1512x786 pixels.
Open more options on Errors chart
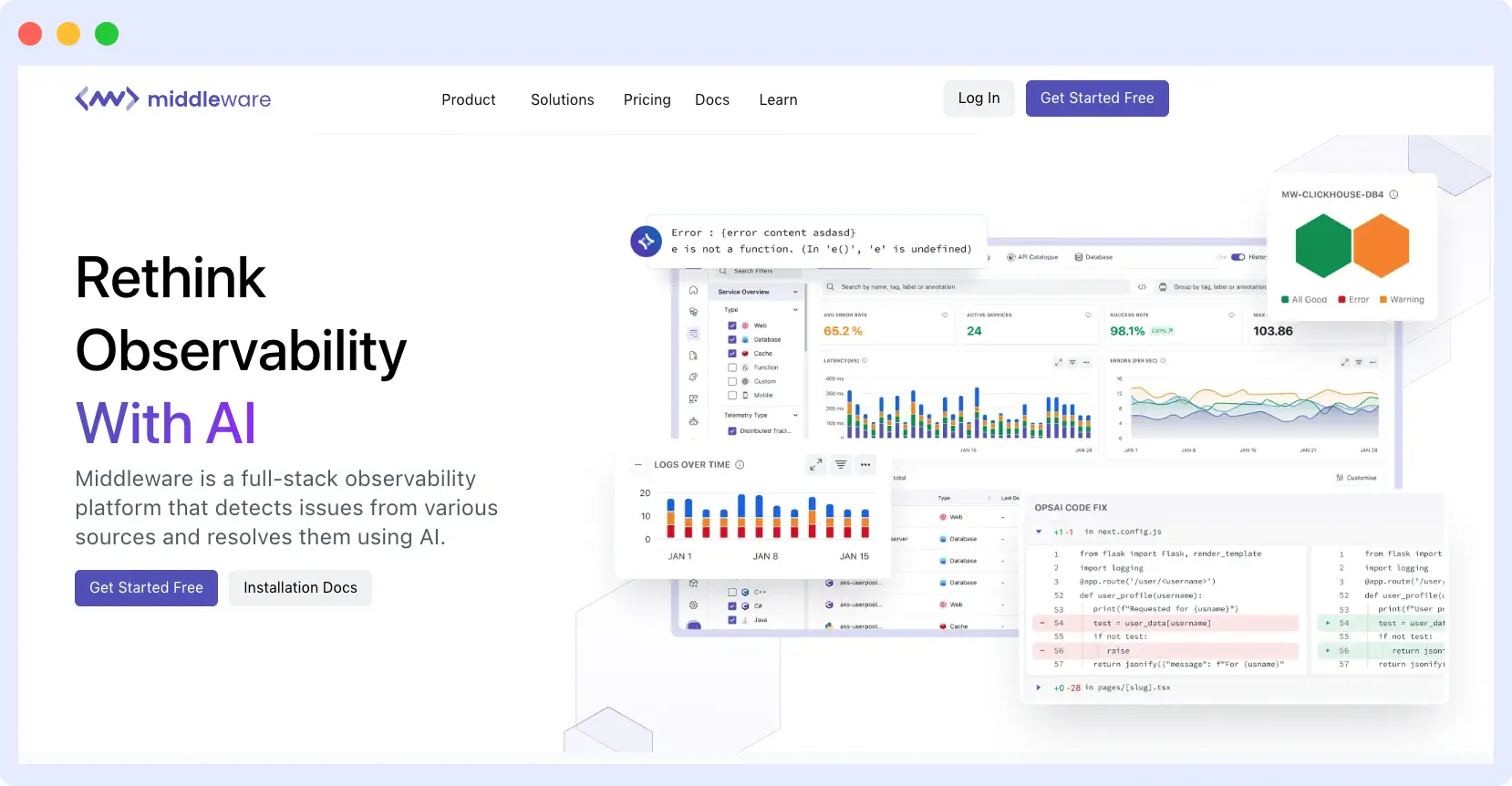(1372, 362)
